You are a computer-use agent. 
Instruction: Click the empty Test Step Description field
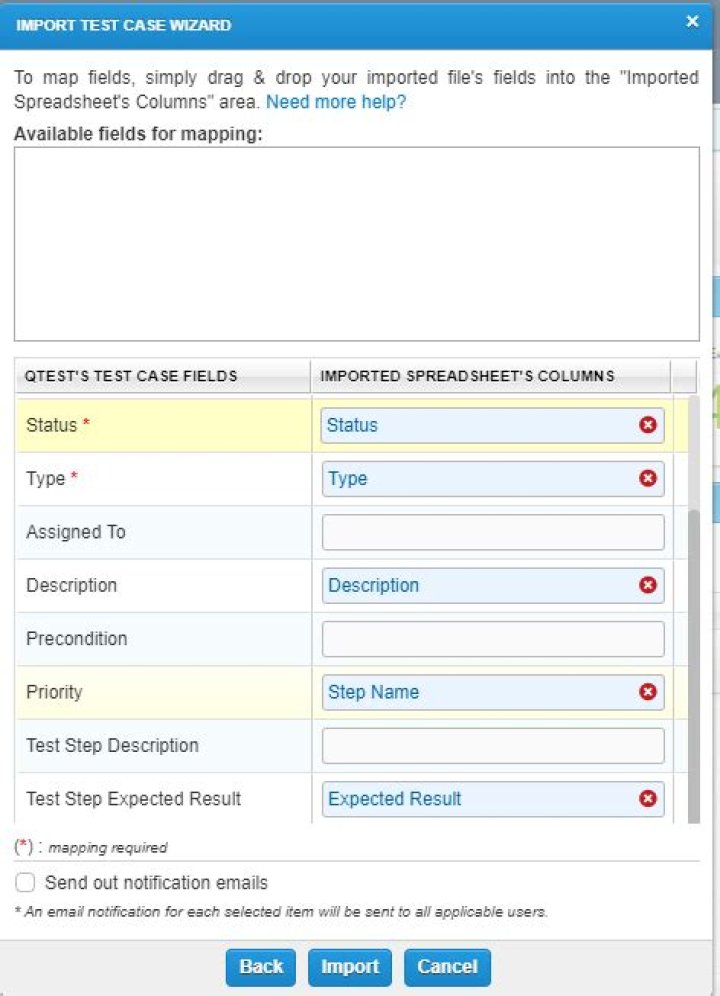(493, 746)
